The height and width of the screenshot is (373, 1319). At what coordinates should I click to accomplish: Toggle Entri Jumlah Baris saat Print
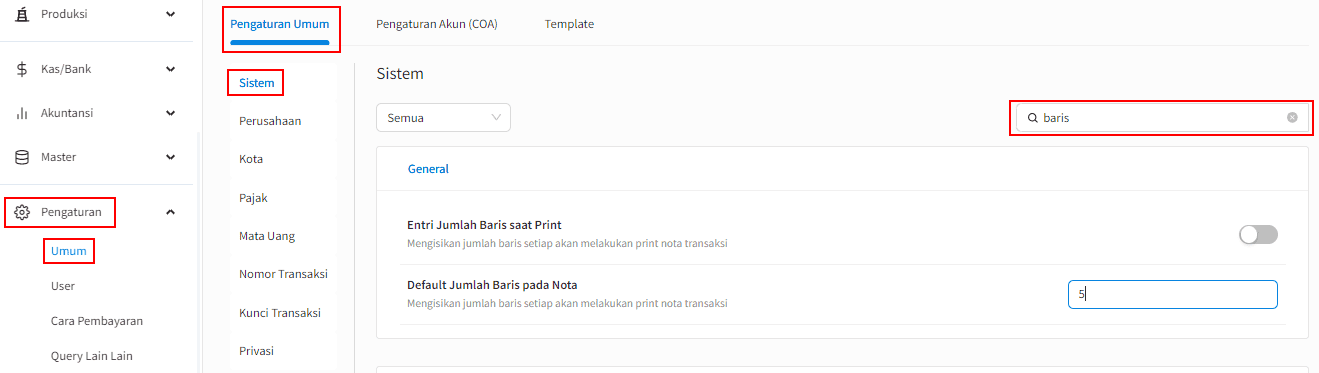coord(1258,234)
